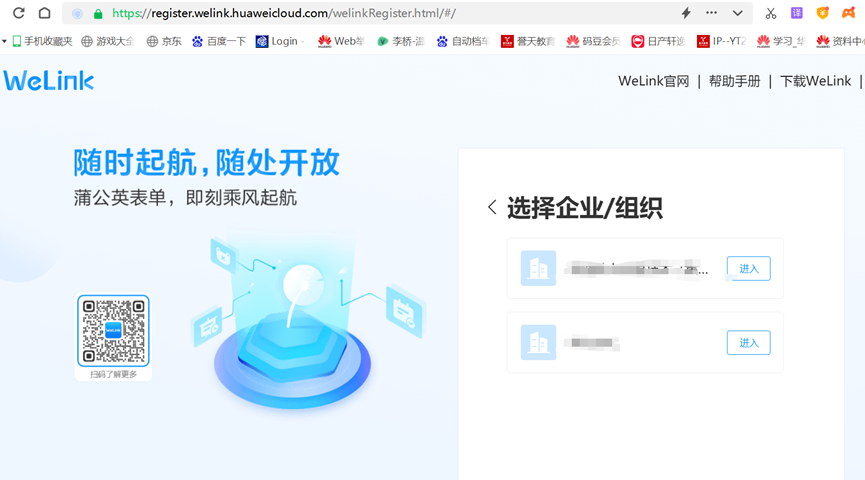Open the Login bookmark

pyautogui.click(x=280, y=41)
